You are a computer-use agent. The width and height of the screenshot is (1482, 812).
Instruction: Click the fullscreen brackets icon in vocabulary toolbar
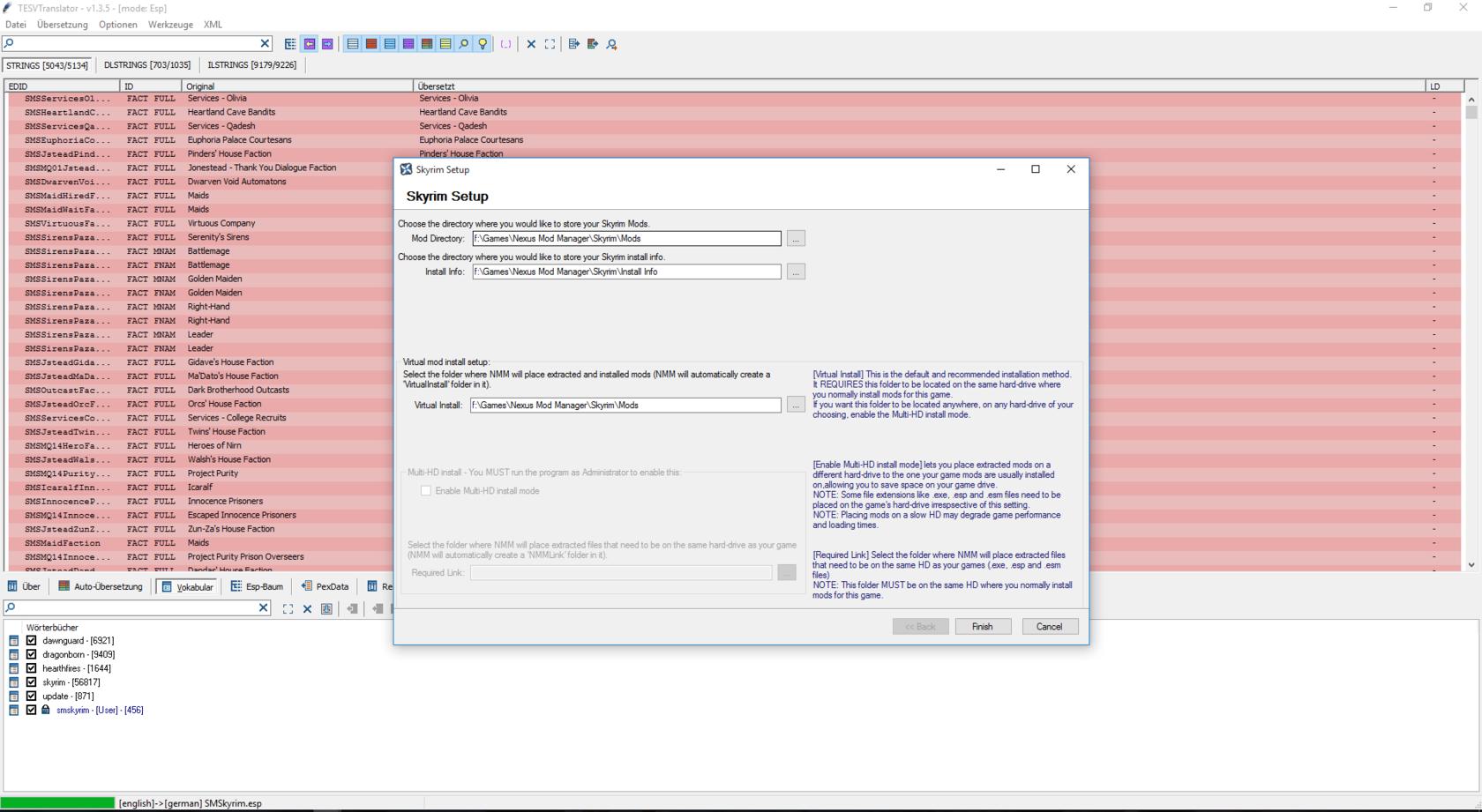[x=288, y=608]
